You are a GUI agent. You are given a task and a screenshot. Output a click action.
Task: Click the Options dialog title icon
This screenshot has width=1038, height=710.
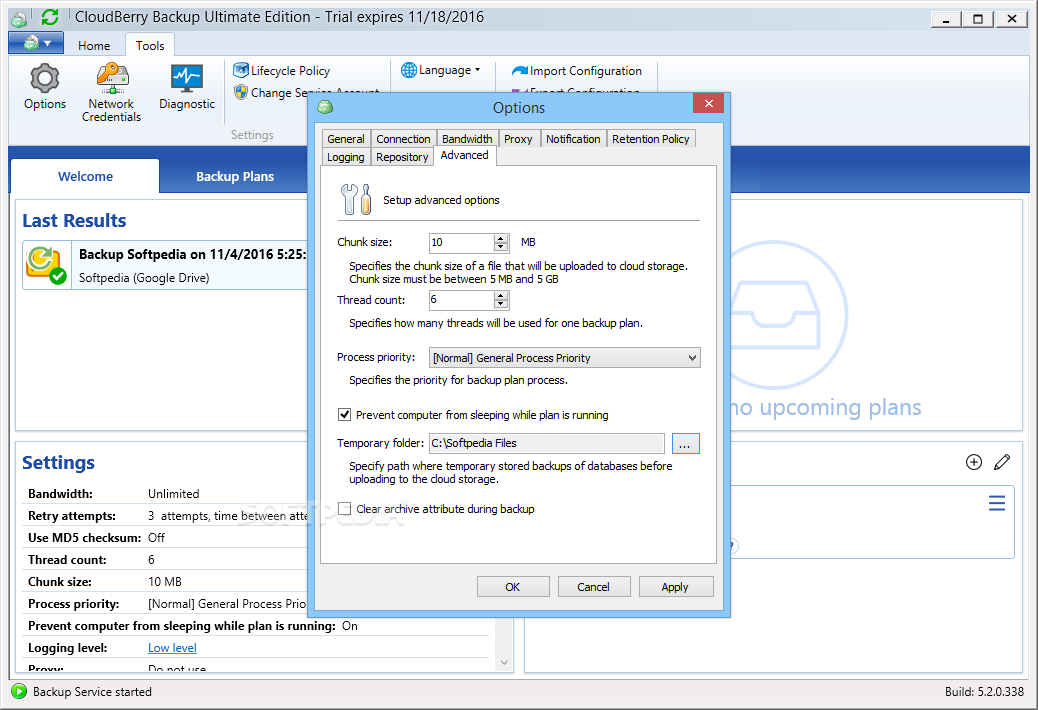point(324,107)
